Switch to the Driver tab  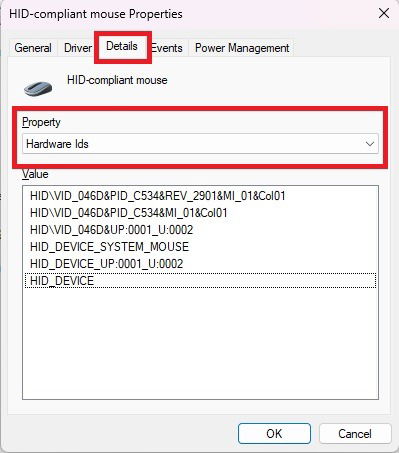(x=78, y=48)
